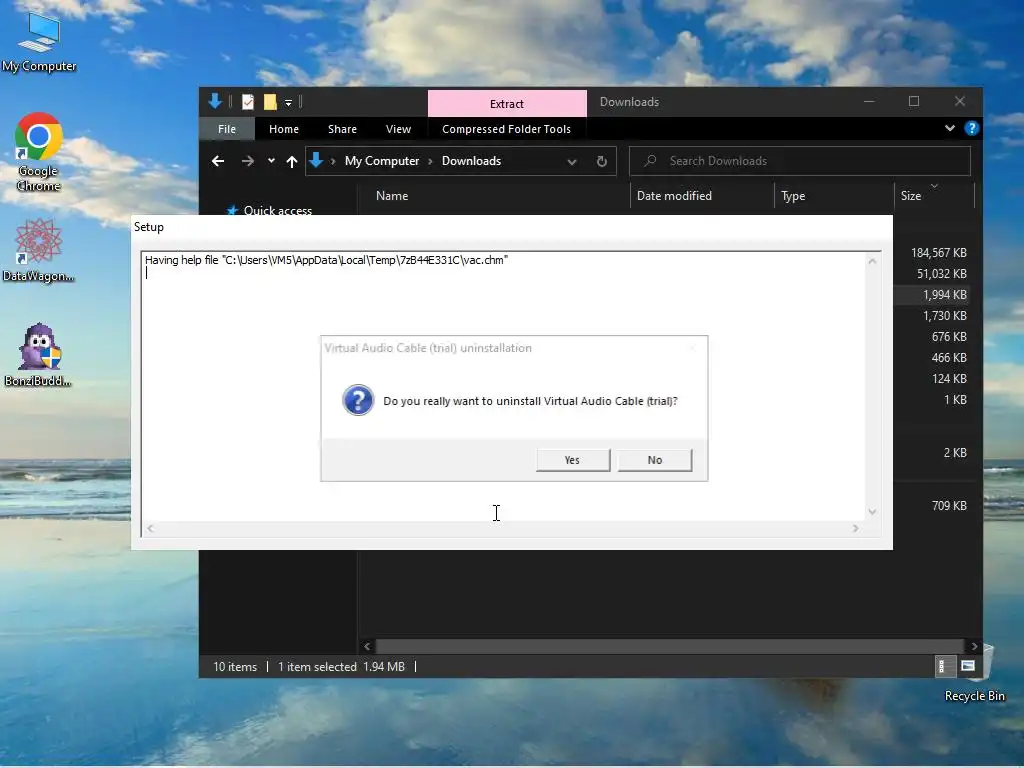Open recent locations dropdown arrow
Screen dimensions: 1024x768
[271, 161]
